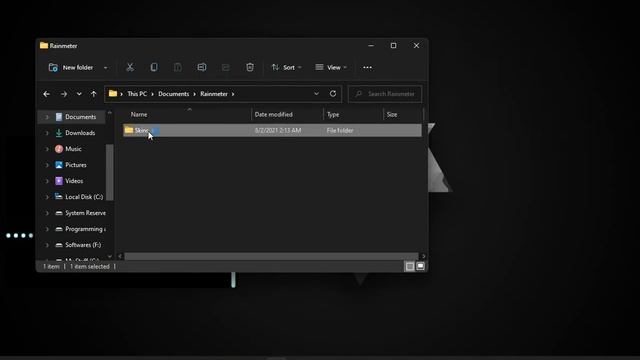Open the Sort dropdown menu
This screenshot has width=640, height=360.
[287, 67]
